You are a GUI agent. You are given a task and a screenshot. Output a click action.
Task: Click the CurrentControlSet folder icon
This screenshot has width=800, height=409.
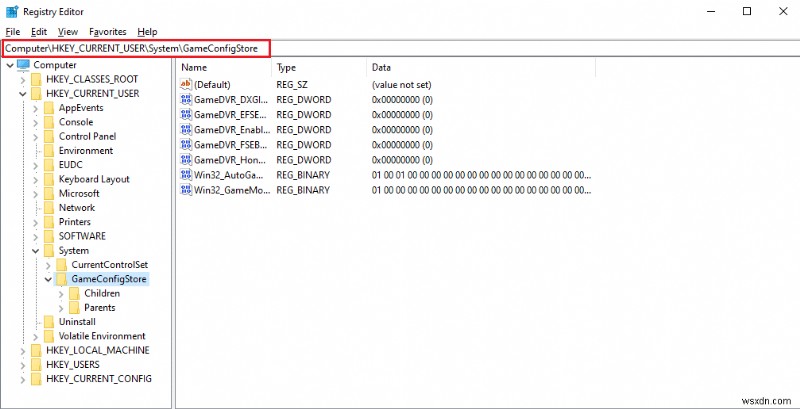click(x=61, y=265)
